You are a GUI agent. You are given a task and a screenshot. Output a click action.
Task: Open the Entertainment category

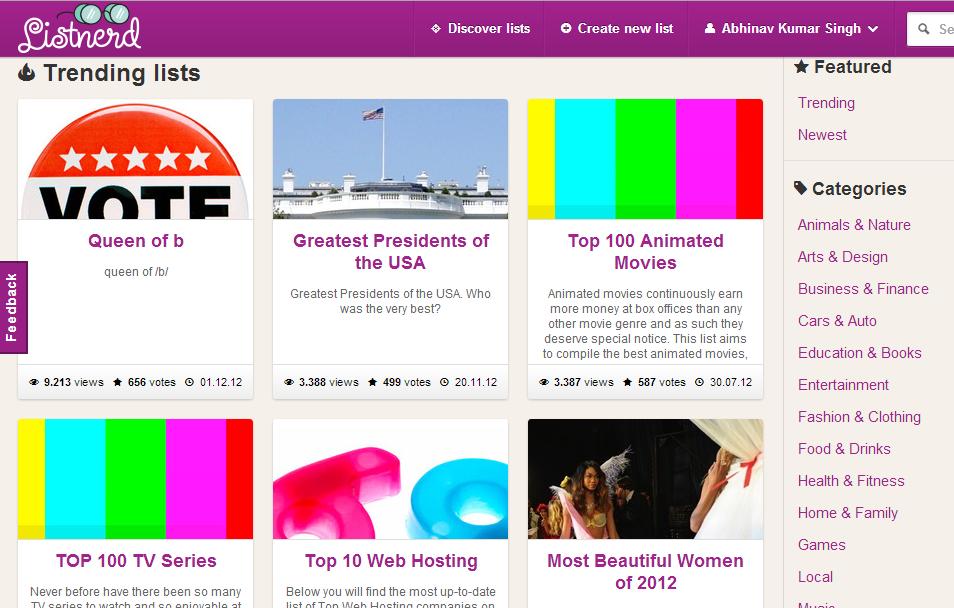pyautogui.click(x=843, y=385)
